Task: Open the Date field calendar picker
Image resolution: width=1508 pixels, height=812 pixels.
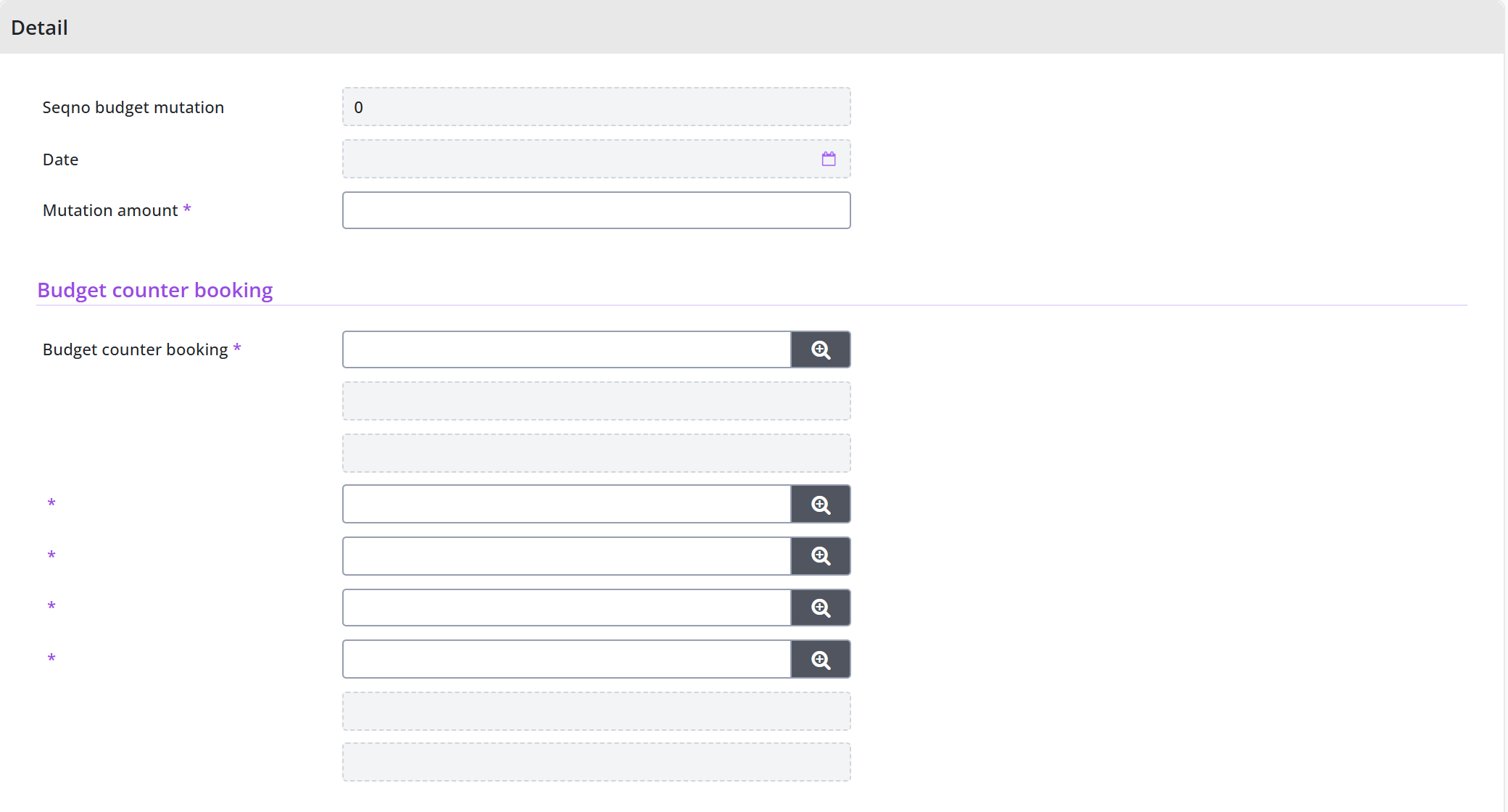Action: tap(829, 159)
